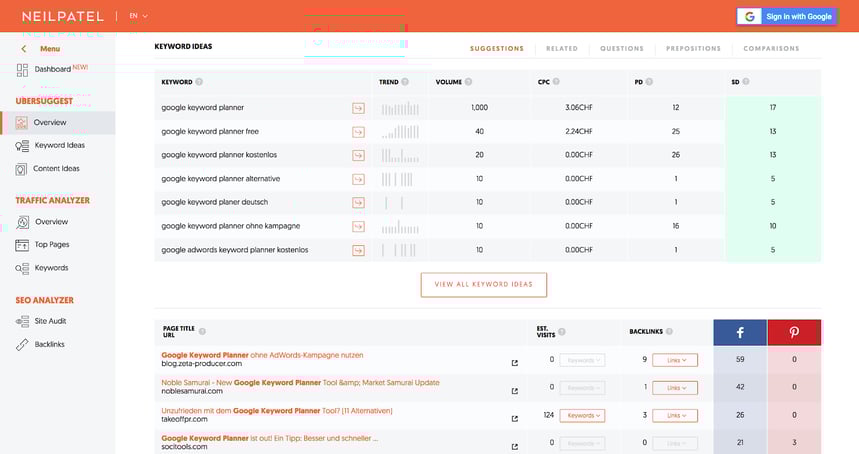Expand Keywords dropdown for blog.zeta-producer.com
Screen dimensions: 859x454
coord(582,360)
